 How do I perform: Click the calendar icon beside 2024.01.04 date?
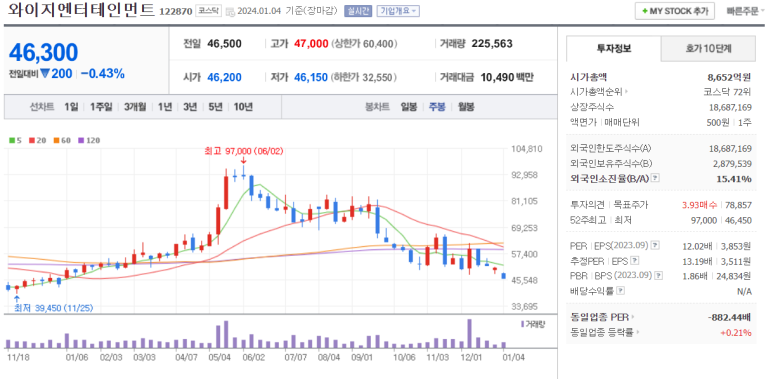tap(230, 11)
